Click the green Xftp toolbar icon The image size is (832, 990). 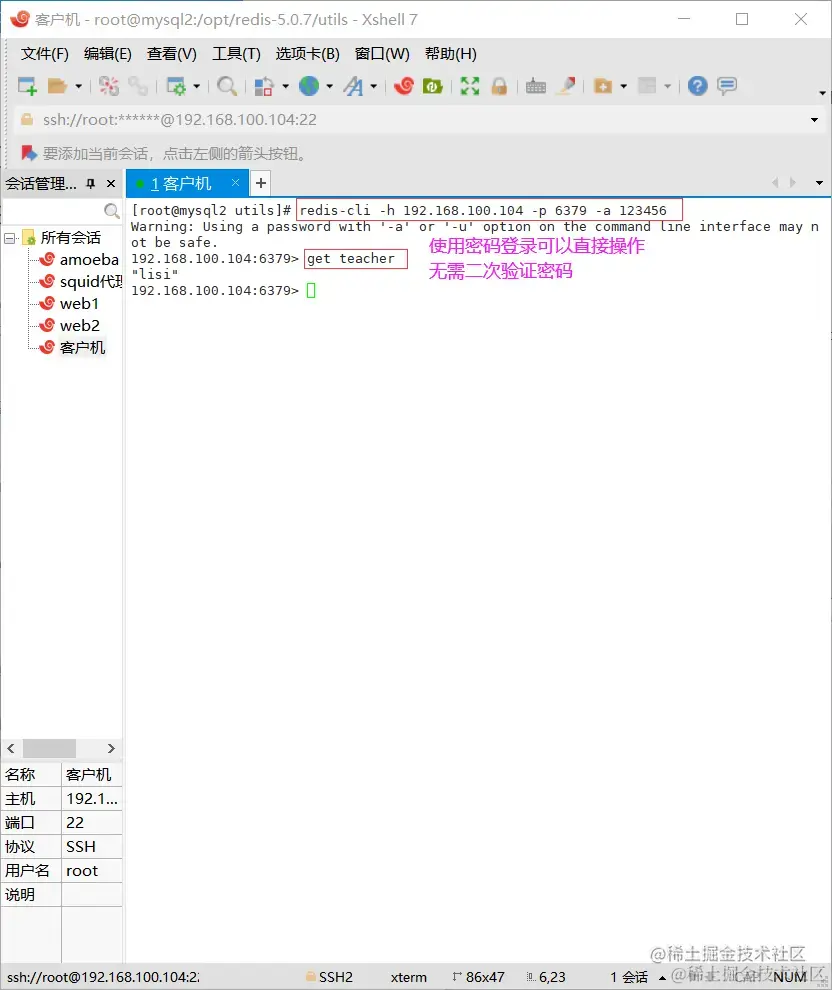tap(432, 86)
